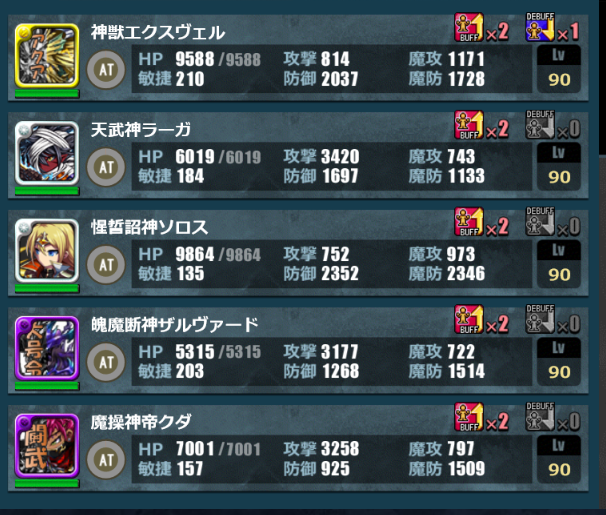The image size is (606, 515).
Task: Click the AT badge for 天武神ラーガ
Action: [x=106, y=167]
